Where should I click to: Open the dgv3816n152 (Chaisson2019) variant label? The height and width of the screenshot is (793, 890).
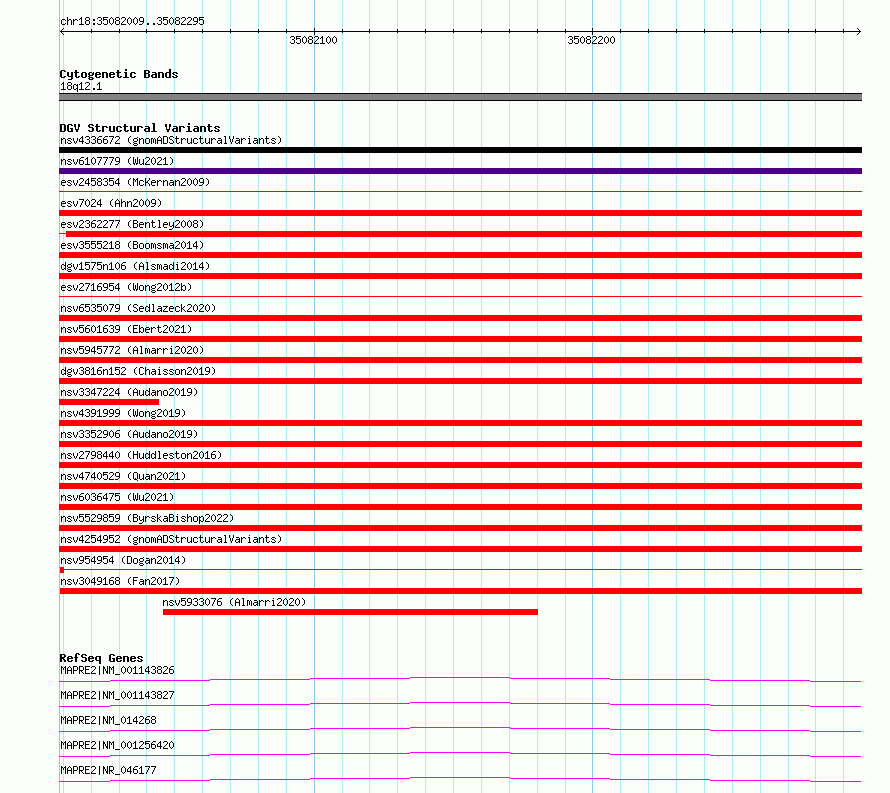pos(138,371)
